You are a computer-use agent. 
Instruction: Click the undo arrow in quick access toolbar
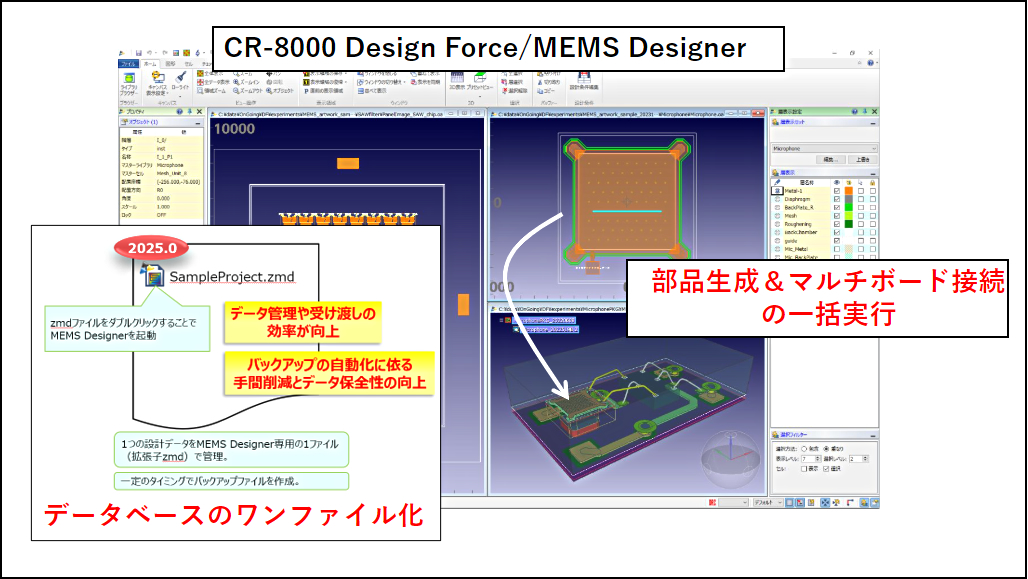click(150, 53)
